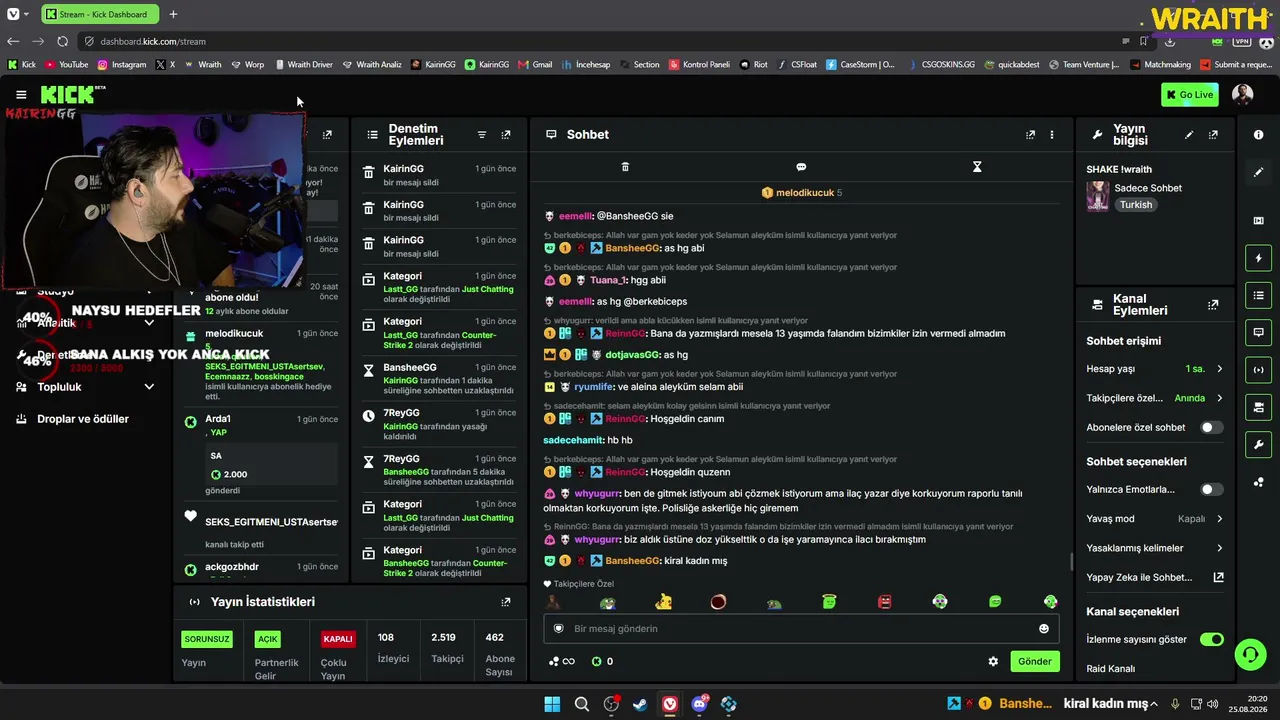1280x720 pixels.
Task: Expand the Topluluk menu chevron
Action: 149,387
